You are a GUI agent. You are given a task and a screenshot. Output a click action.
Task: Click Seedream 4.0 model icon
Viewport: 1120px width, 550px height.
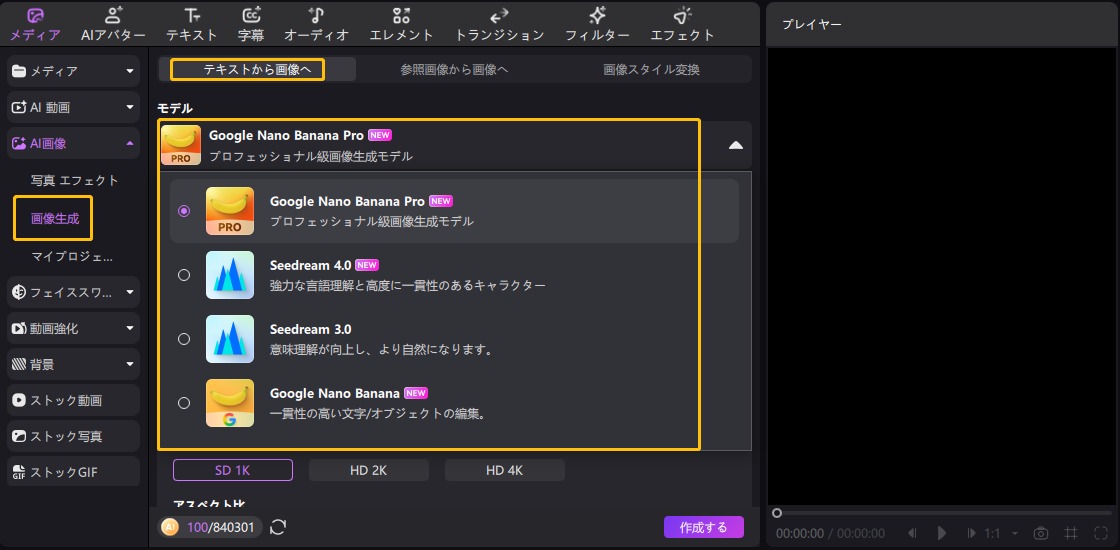click(230, 275)
